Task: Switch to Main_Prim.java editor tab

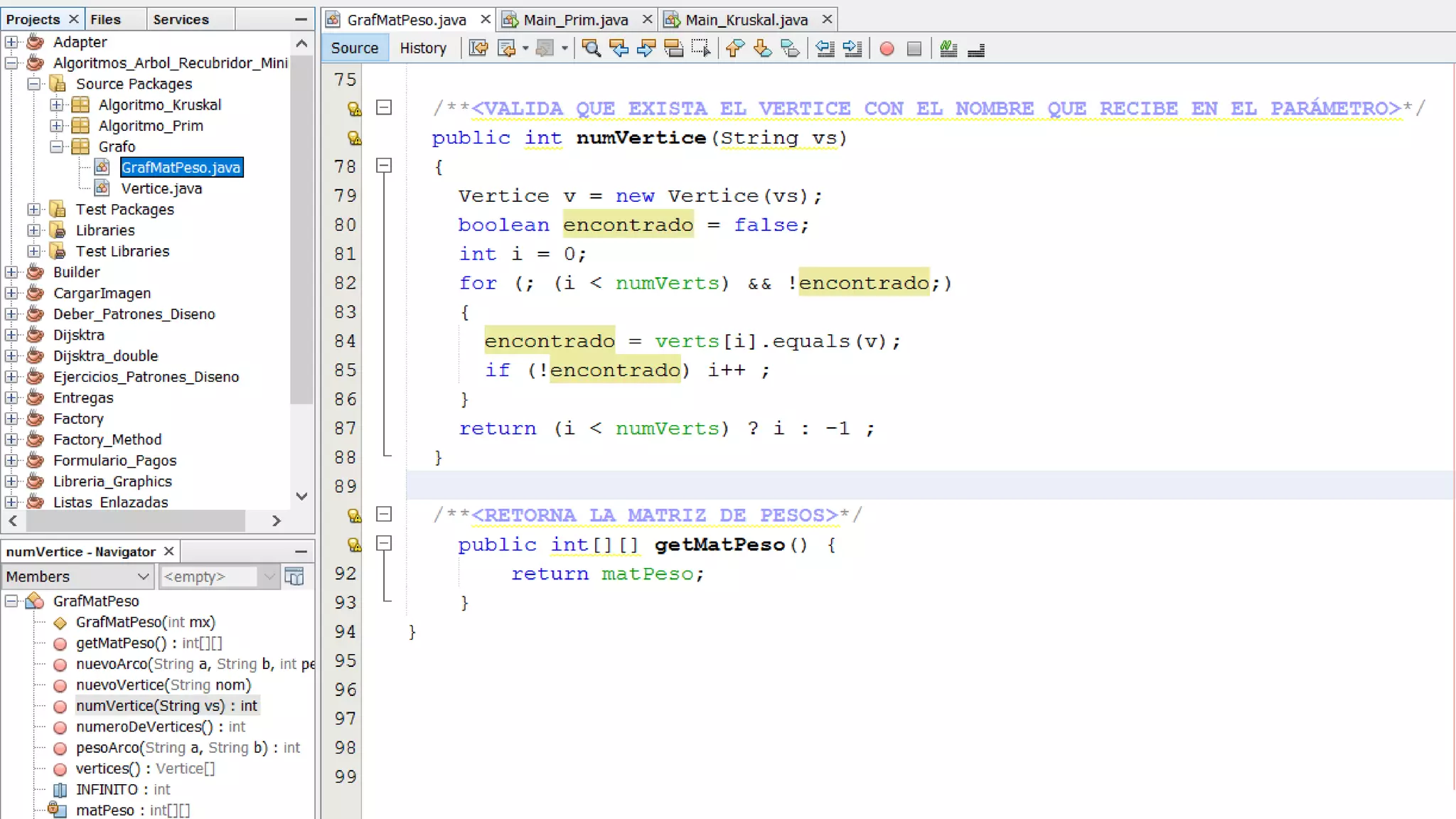Action: click(x=575, y=20)
